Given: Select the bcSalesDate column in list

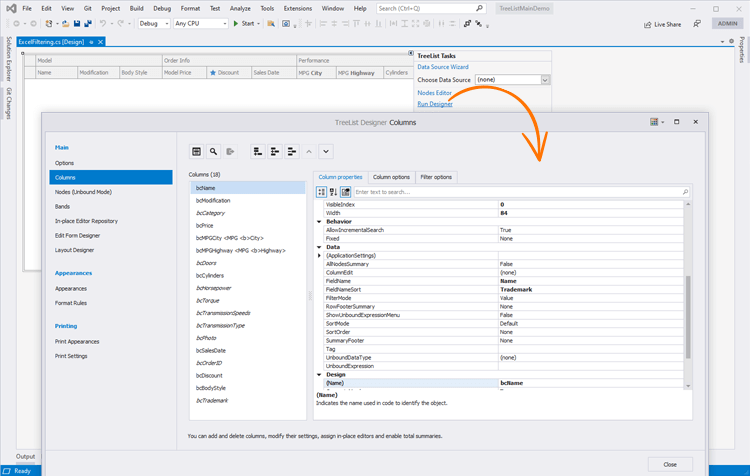Looking at the screenshot, I should [x=248, y=351].
